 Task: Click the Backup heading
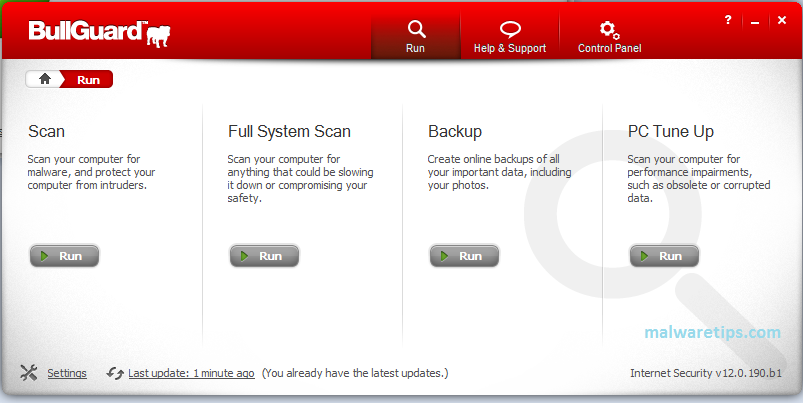pyautogui.click(x=455, y=132)
